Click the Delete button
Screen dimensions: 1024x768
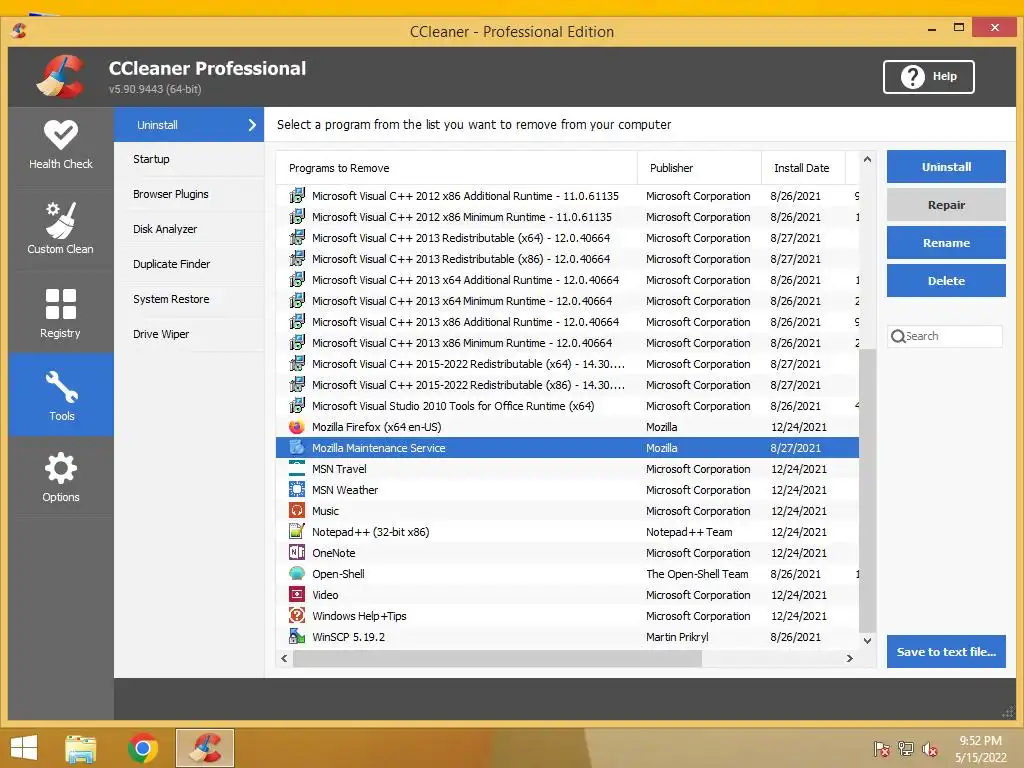[946, 281]
